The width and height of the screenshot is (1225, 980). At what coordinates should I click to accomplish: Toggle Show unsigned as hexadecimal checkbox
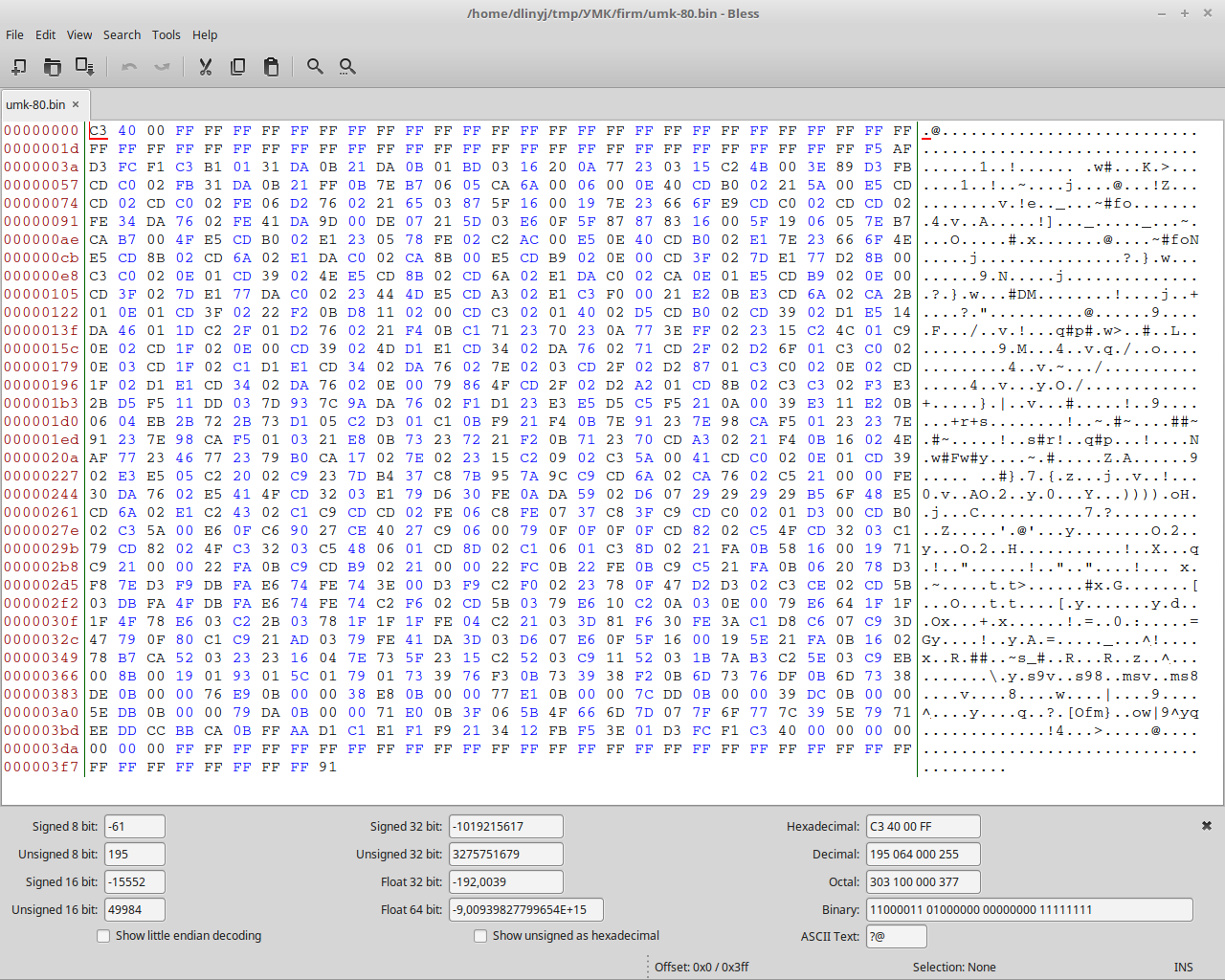point(480,936)
